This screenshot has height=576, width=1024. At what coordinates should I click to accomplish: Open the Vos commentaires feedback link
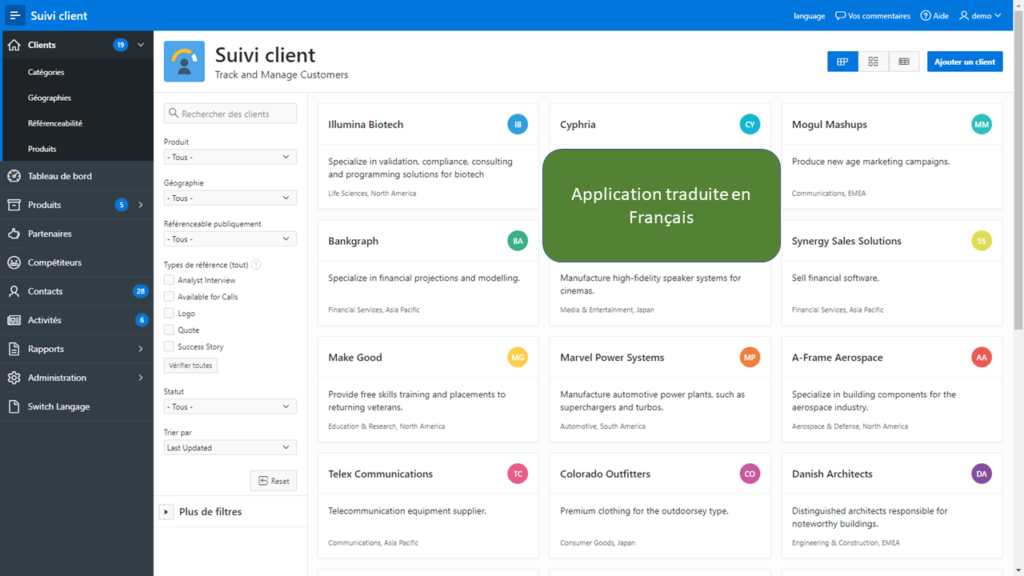[x=872, y=16]
